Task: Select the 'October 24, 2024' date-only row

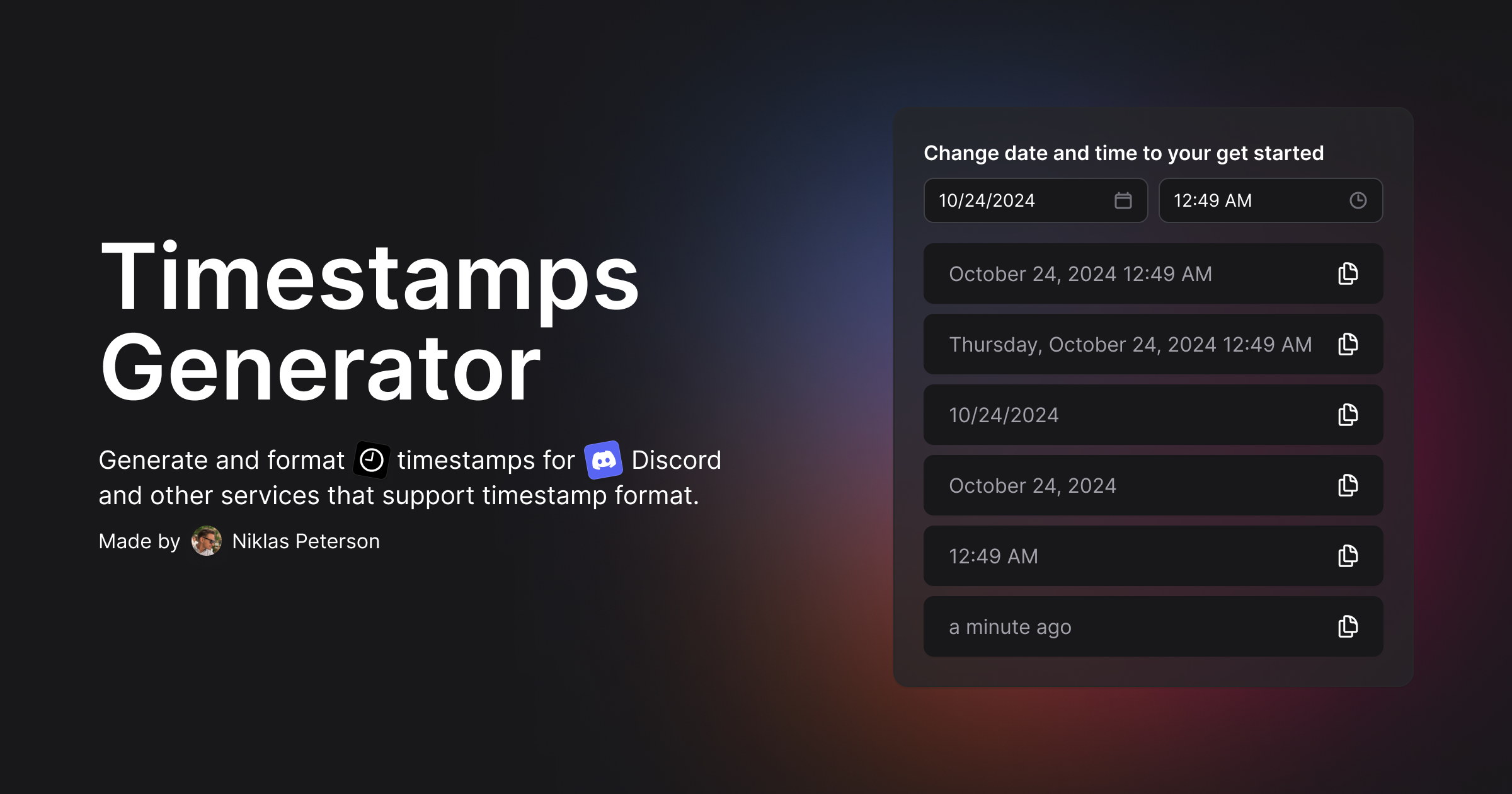Action: click(x=1153, y=485)
